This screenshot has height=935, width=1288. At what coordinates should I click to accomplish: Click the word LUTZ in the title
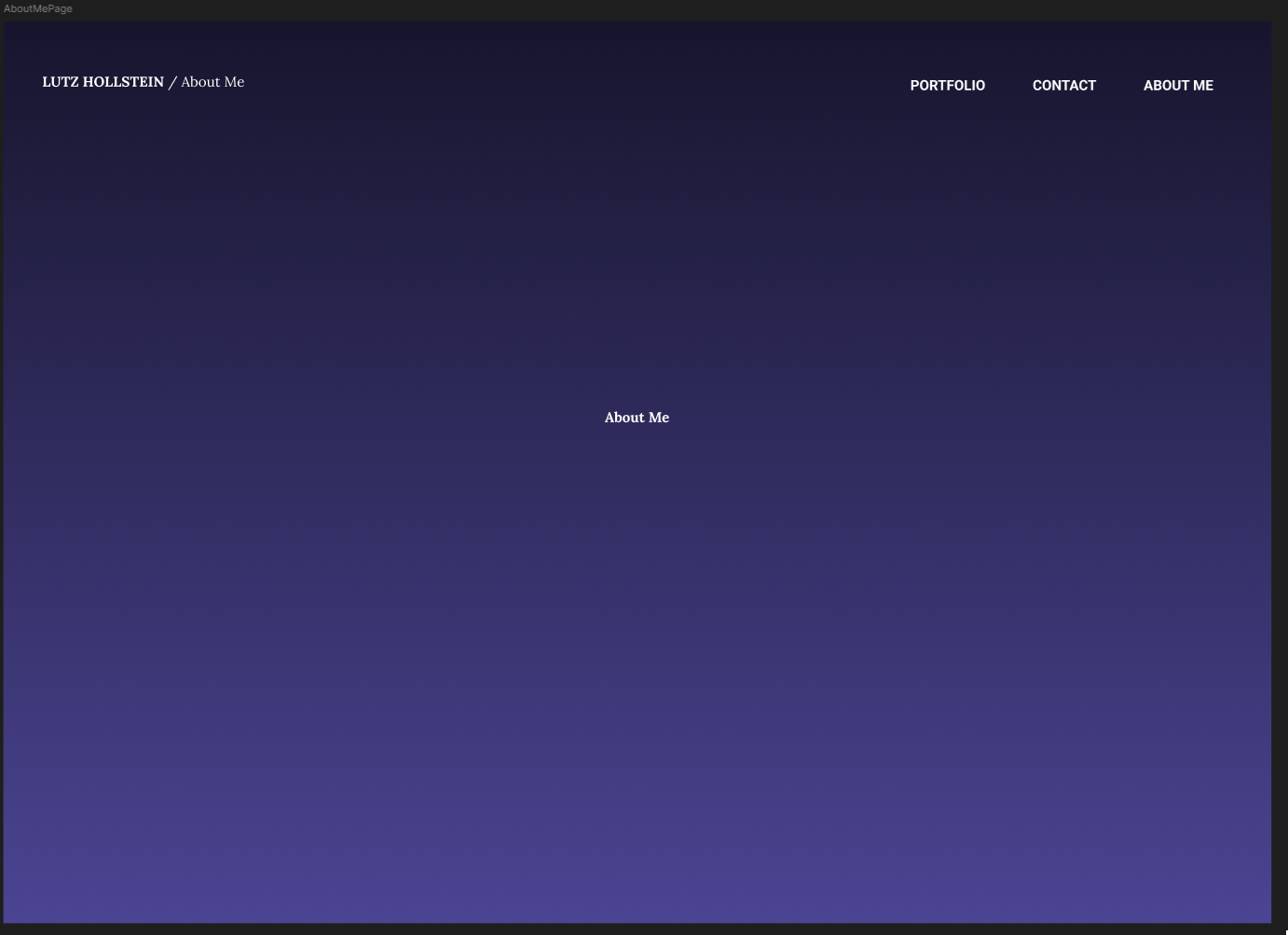61,82
